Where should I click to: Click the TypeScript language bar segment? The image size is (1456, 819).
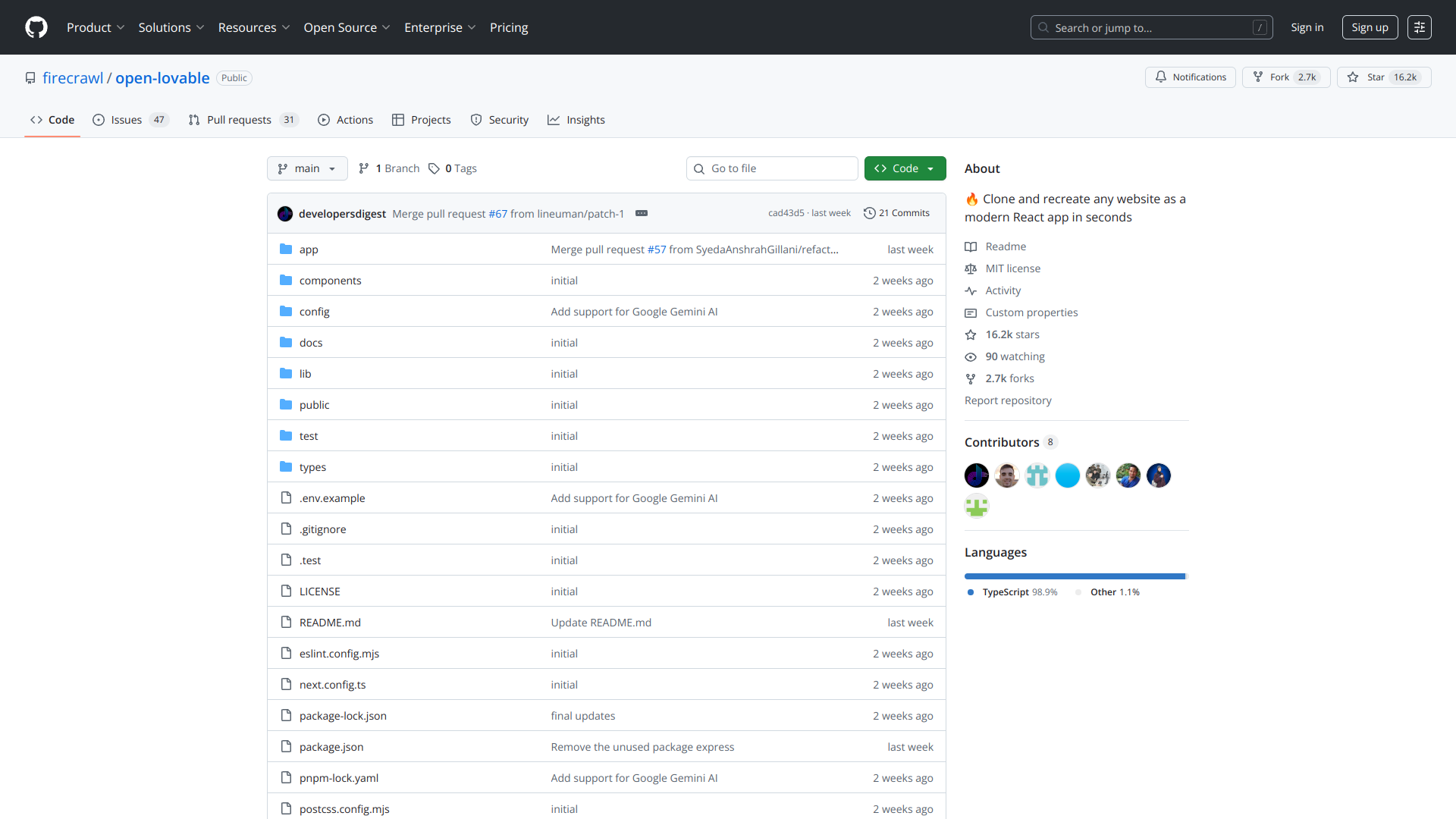click(x=1074, y=576)
